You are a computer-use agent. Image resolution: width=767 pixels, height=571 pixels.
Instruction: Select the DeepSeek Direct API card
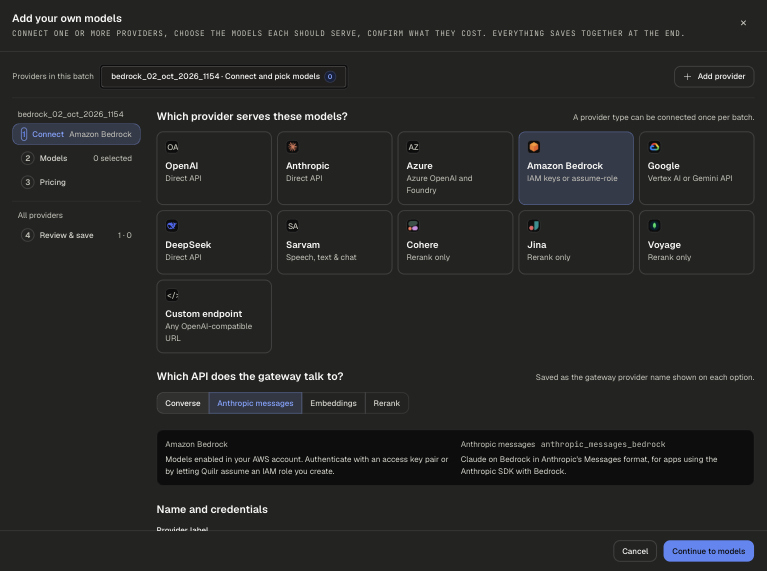tap(214, 242)
